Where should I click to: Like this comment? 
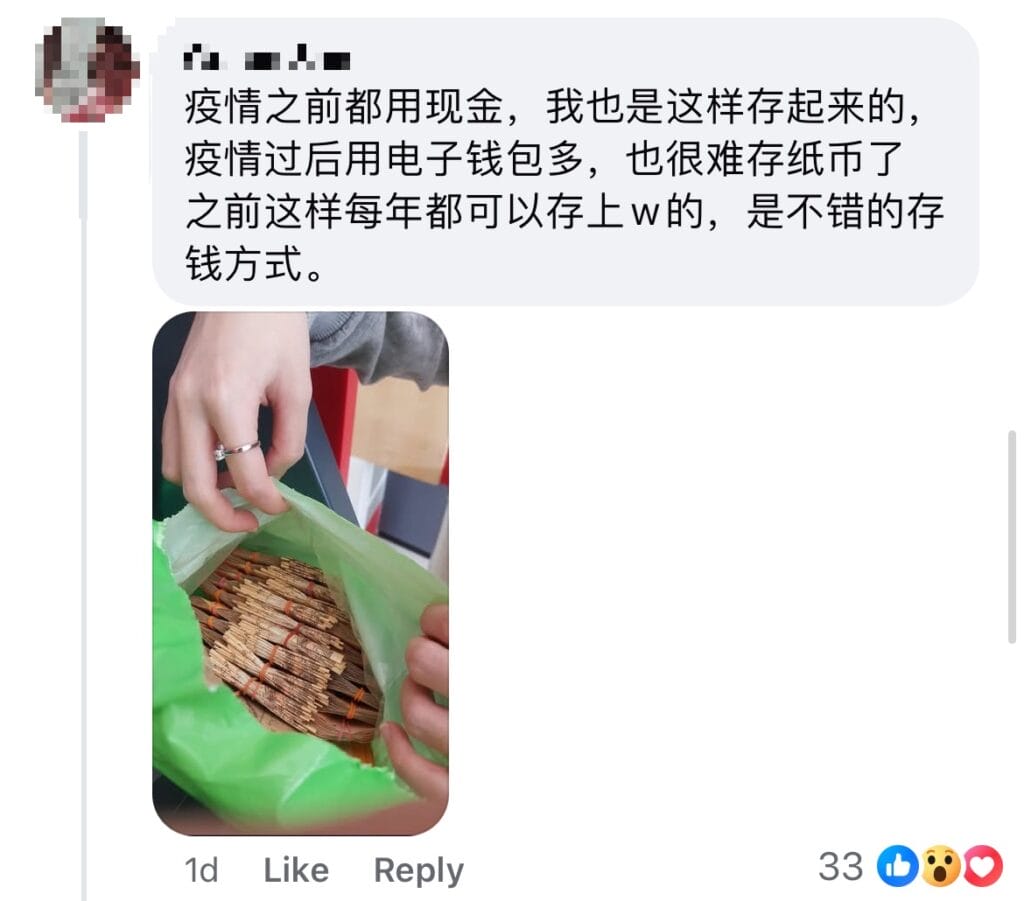296,870
